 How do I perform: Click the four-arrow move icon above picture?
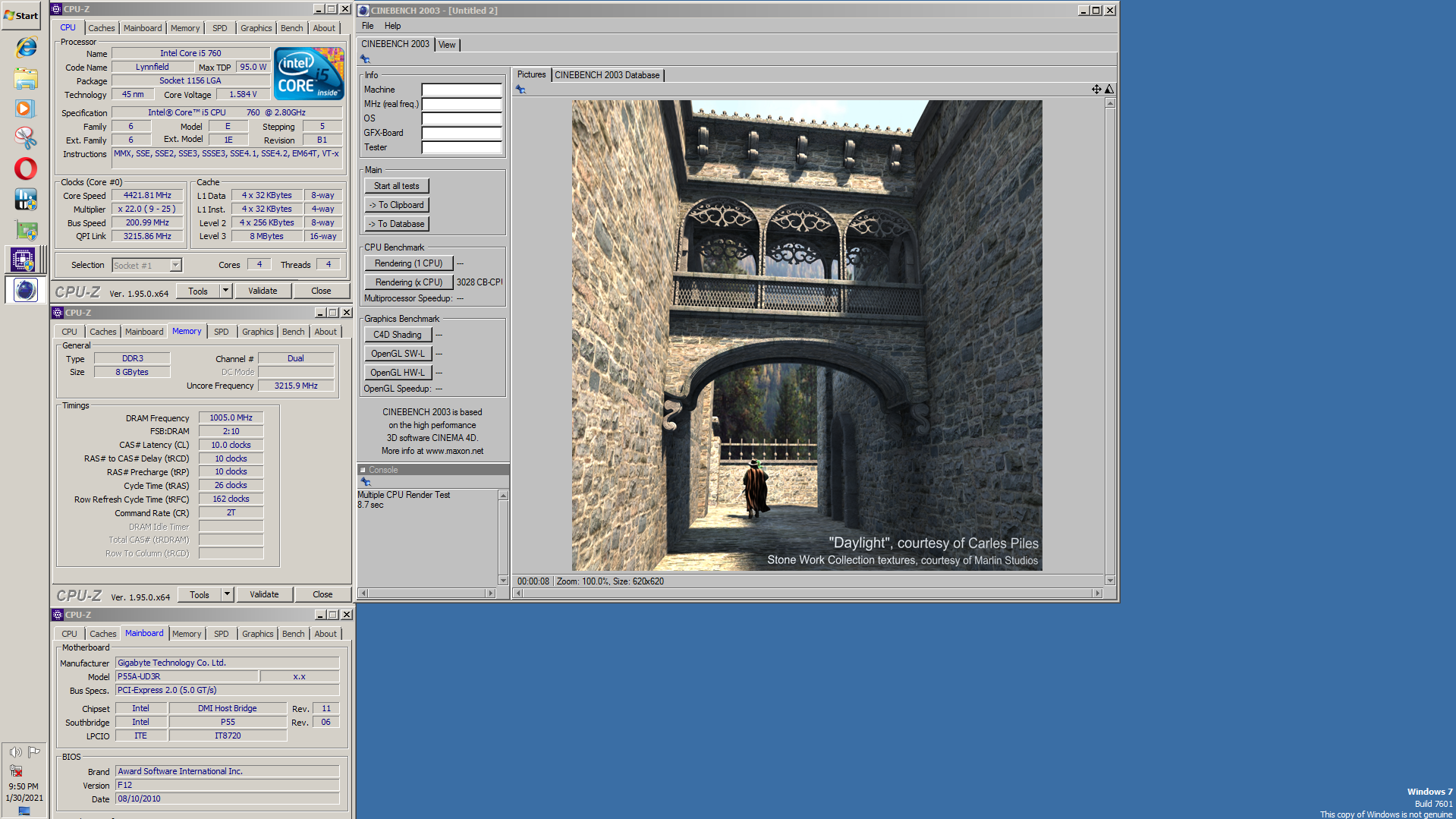[1096, 90]
